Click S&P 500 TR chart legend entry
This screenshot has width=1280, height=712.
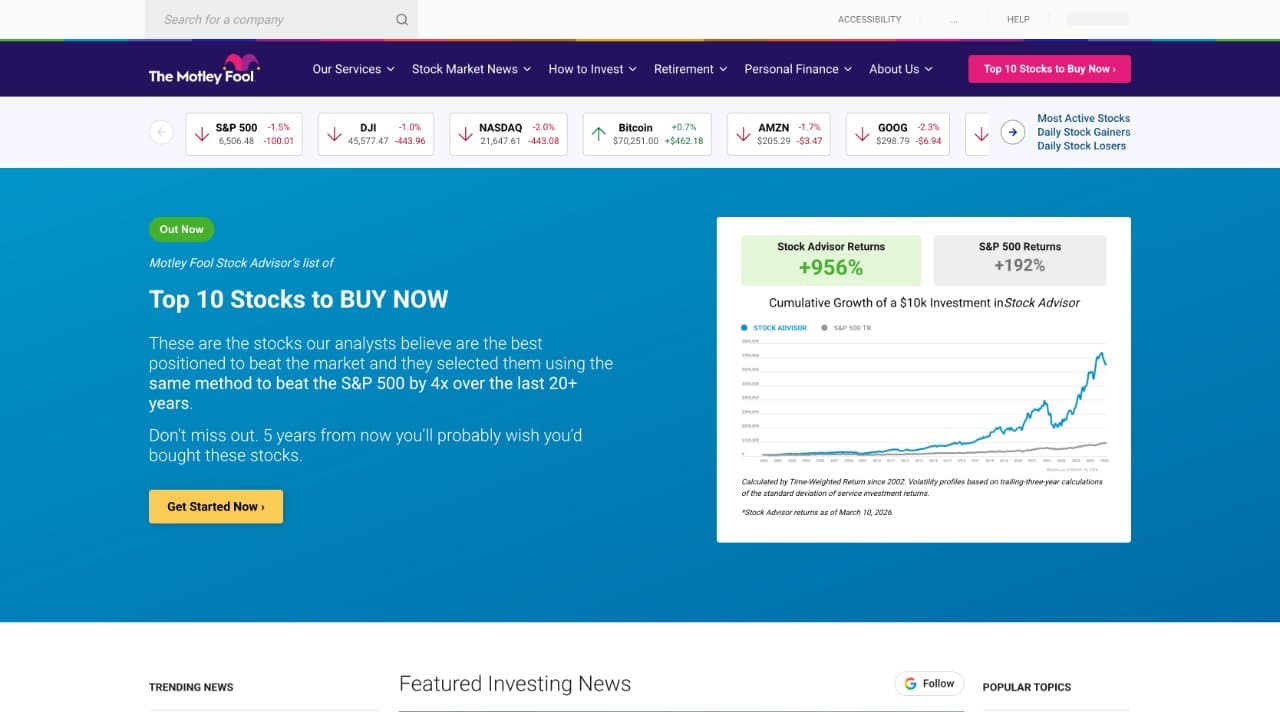tap(846, 328)
